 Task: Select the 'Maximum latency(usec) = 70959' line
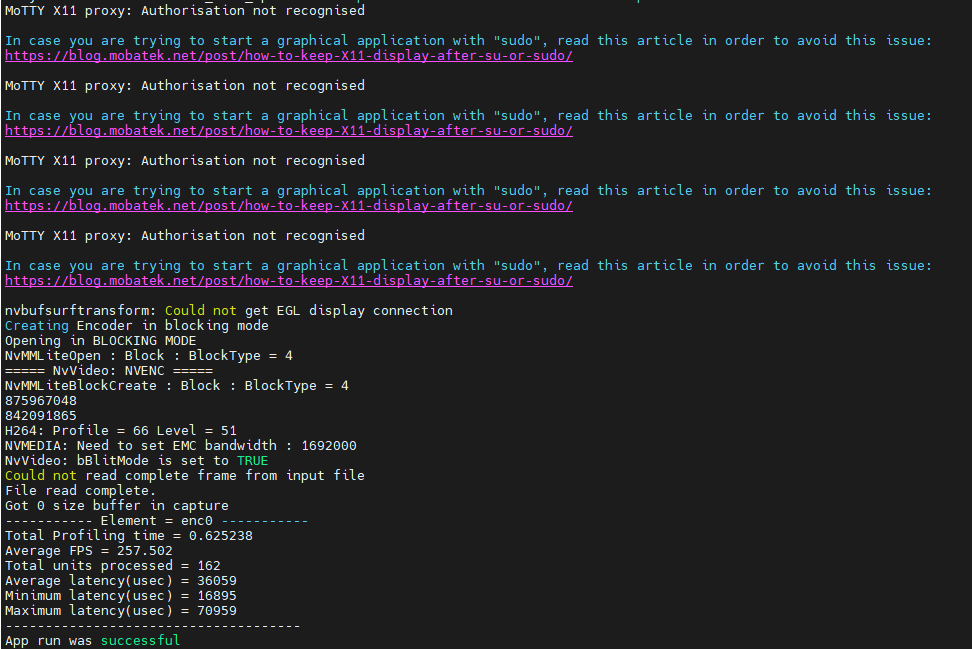121,611
